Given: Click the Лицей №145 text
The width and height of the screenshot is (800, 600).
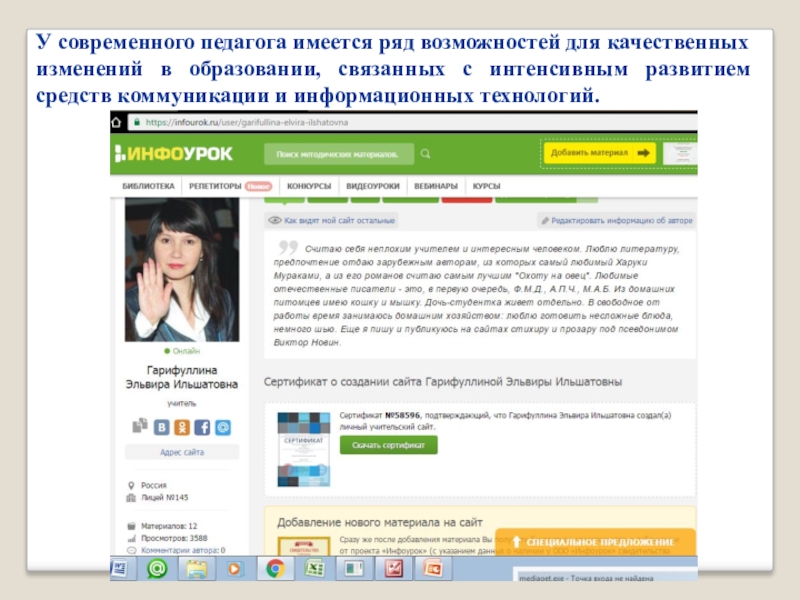Looking at the screenshot, I should [165, 497].
